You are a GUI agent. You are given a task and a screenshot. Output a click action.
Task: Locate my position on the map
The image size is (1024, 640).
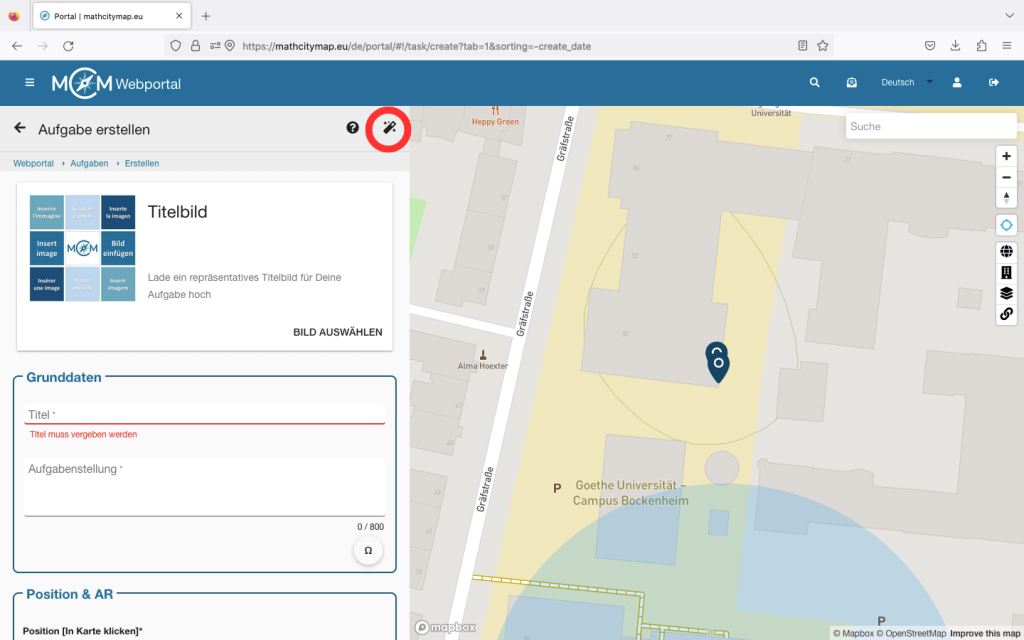tap(1006, 225)
